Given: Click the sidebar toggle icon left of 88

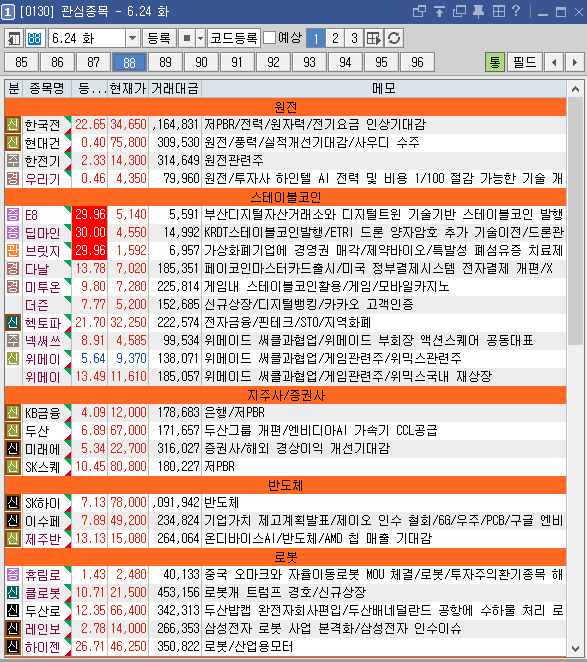Looking at the screenshot, I should 14,38.
